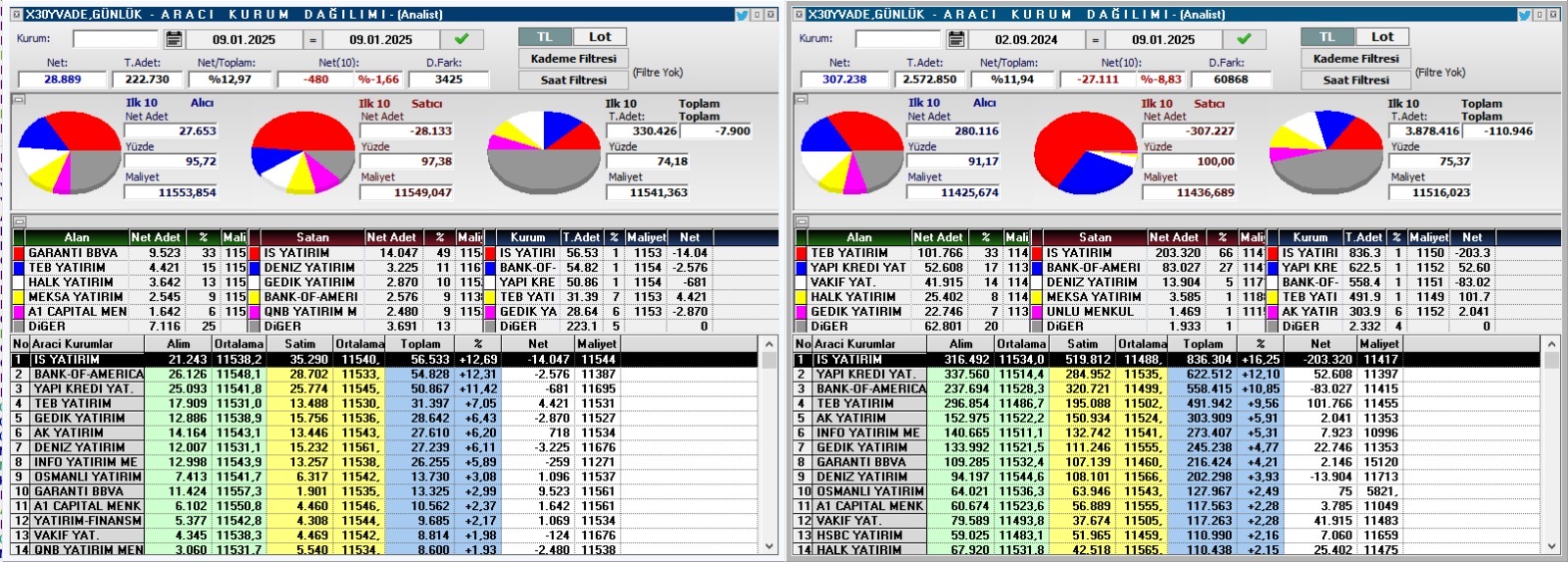
Task: Sort by Maliyet column header in left bottom table
Action: pyautogui.click(x=597, y=344)
